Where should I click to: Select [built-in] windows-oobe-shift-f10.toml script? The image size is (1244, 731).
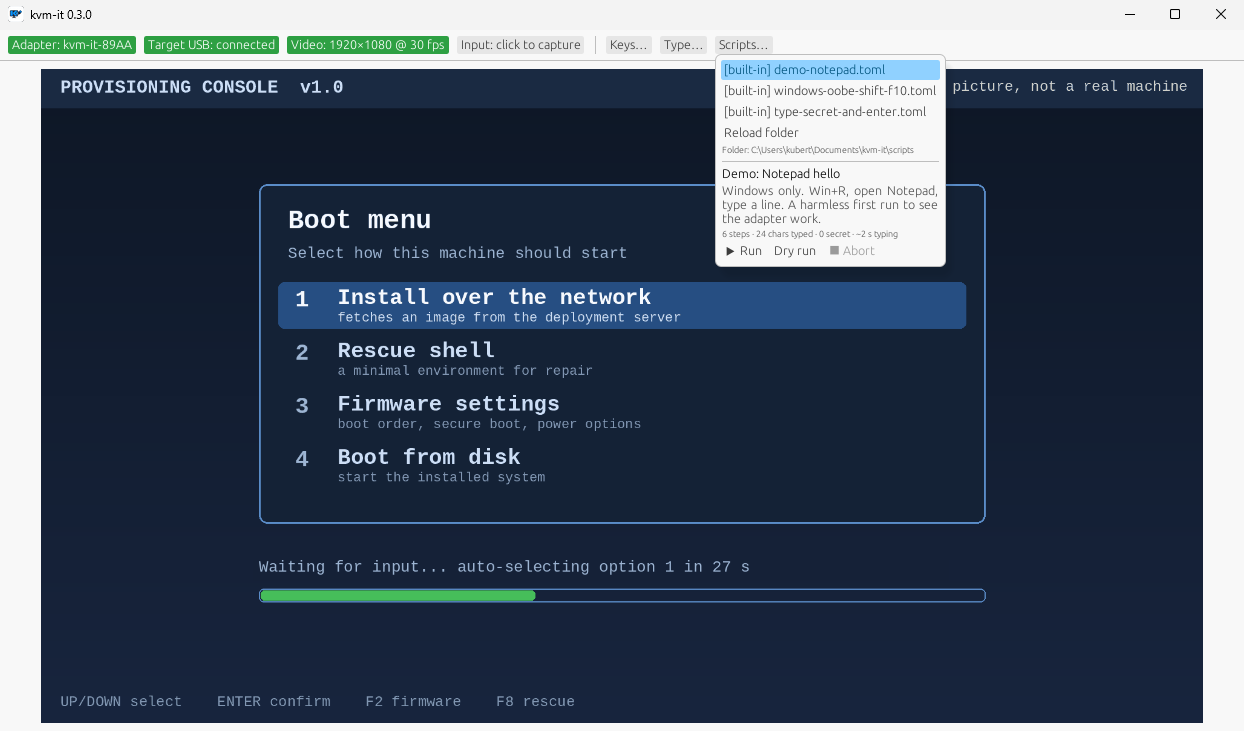tap(830, 91)
